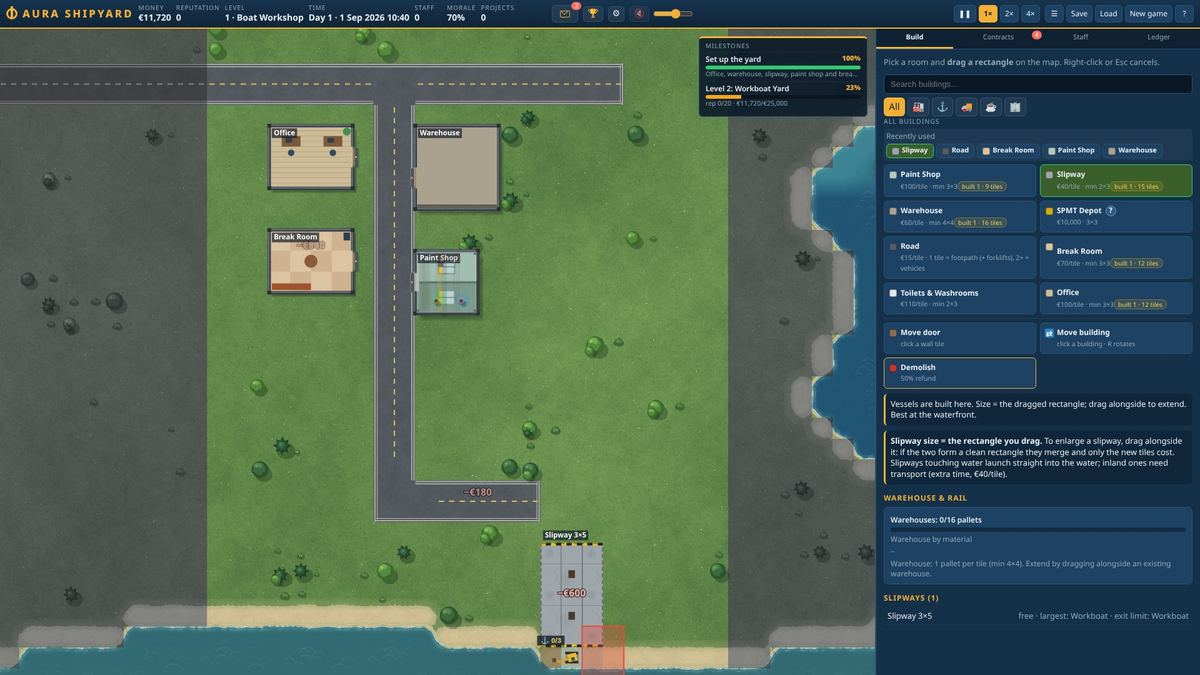This screenshot has height=675, width=1200.
Task: Filter buildings by office building icon
Action: (x=1014, y=107)
